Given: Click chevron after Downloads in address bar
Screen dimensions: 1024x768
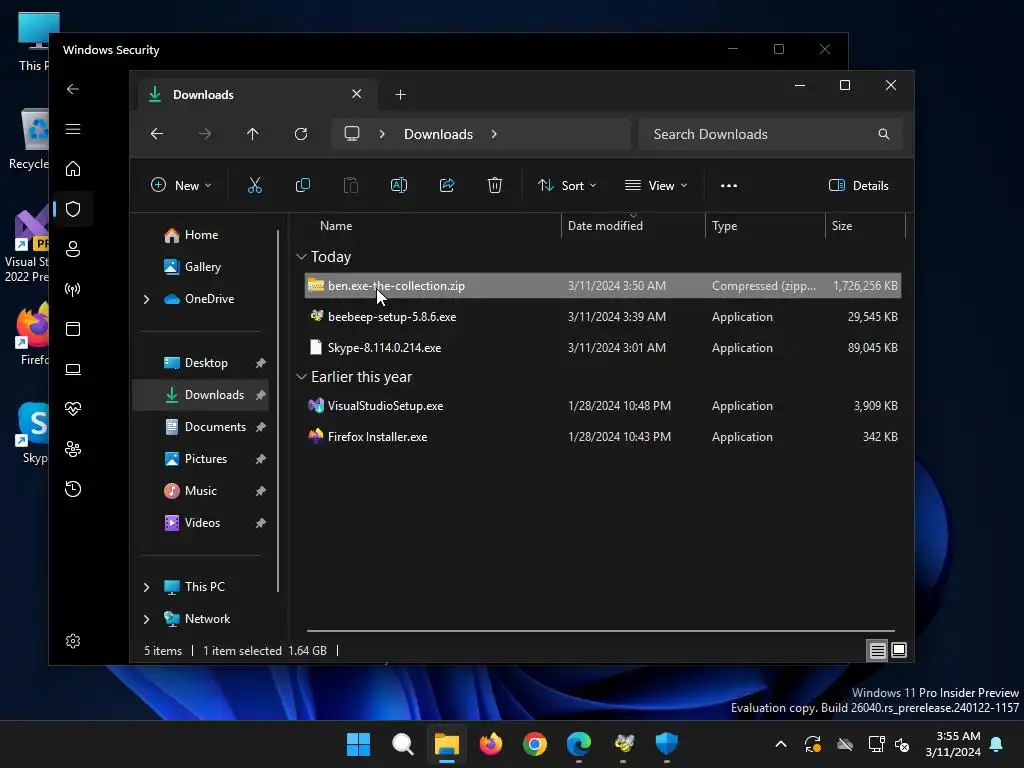Looking at the screenshot, I should tap(494, 134).
